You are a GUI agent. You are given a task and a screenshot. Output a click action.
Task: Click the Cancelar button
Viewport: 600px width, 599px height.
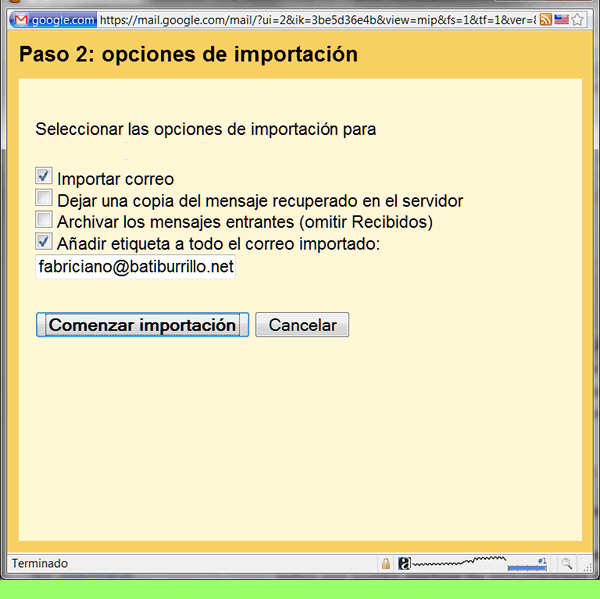coord(302,325)
